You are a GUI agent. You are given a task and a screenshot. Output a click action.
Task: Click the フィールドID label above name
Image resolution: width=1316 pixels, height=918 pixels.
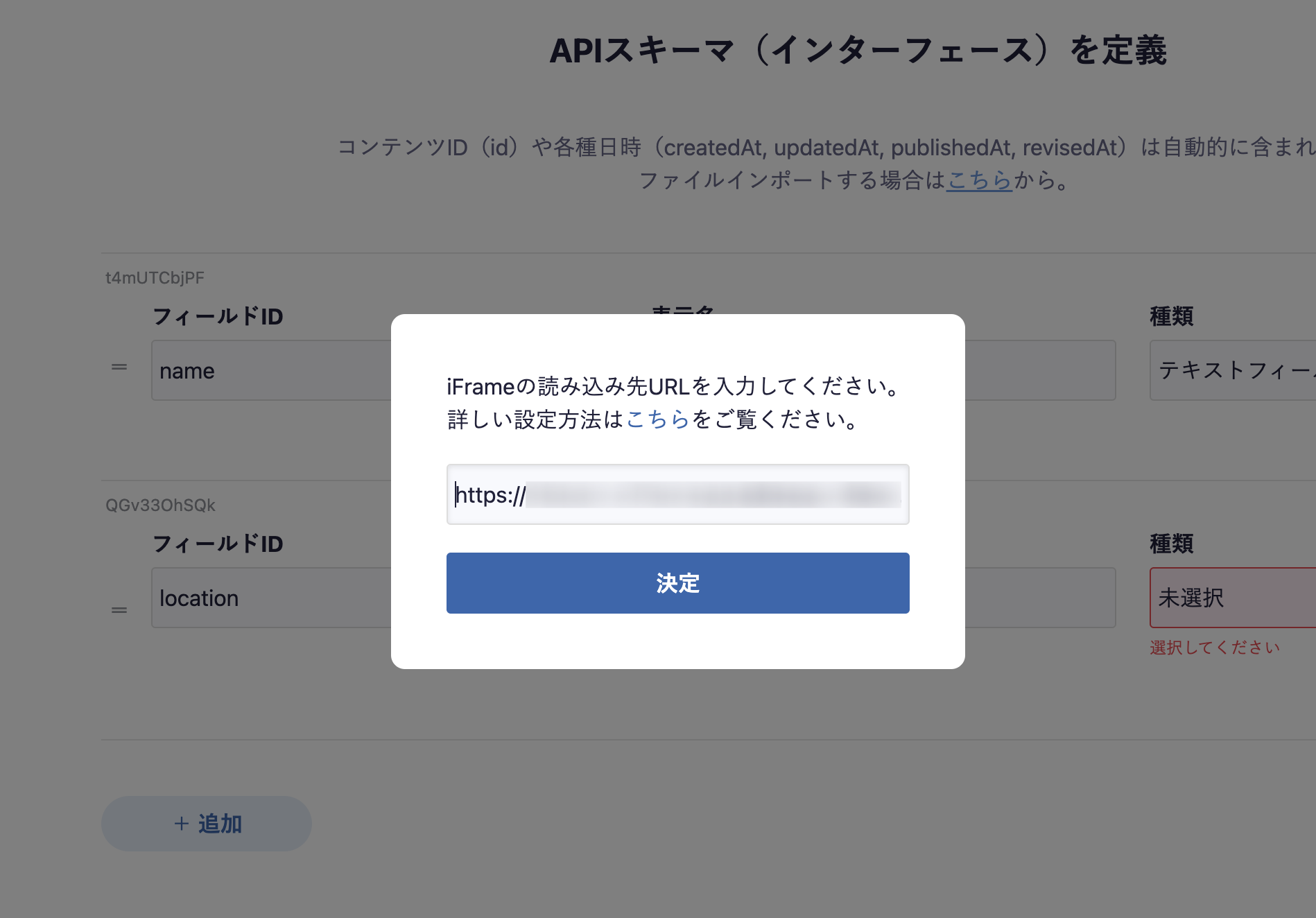218,317
